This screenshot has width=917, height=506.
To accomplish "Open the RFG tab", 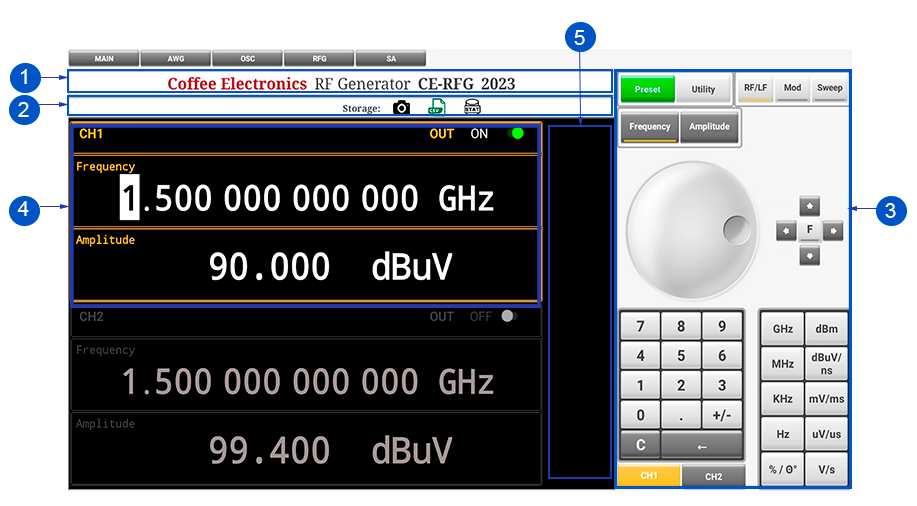I will pyautogui.click(x=319, y=58).
